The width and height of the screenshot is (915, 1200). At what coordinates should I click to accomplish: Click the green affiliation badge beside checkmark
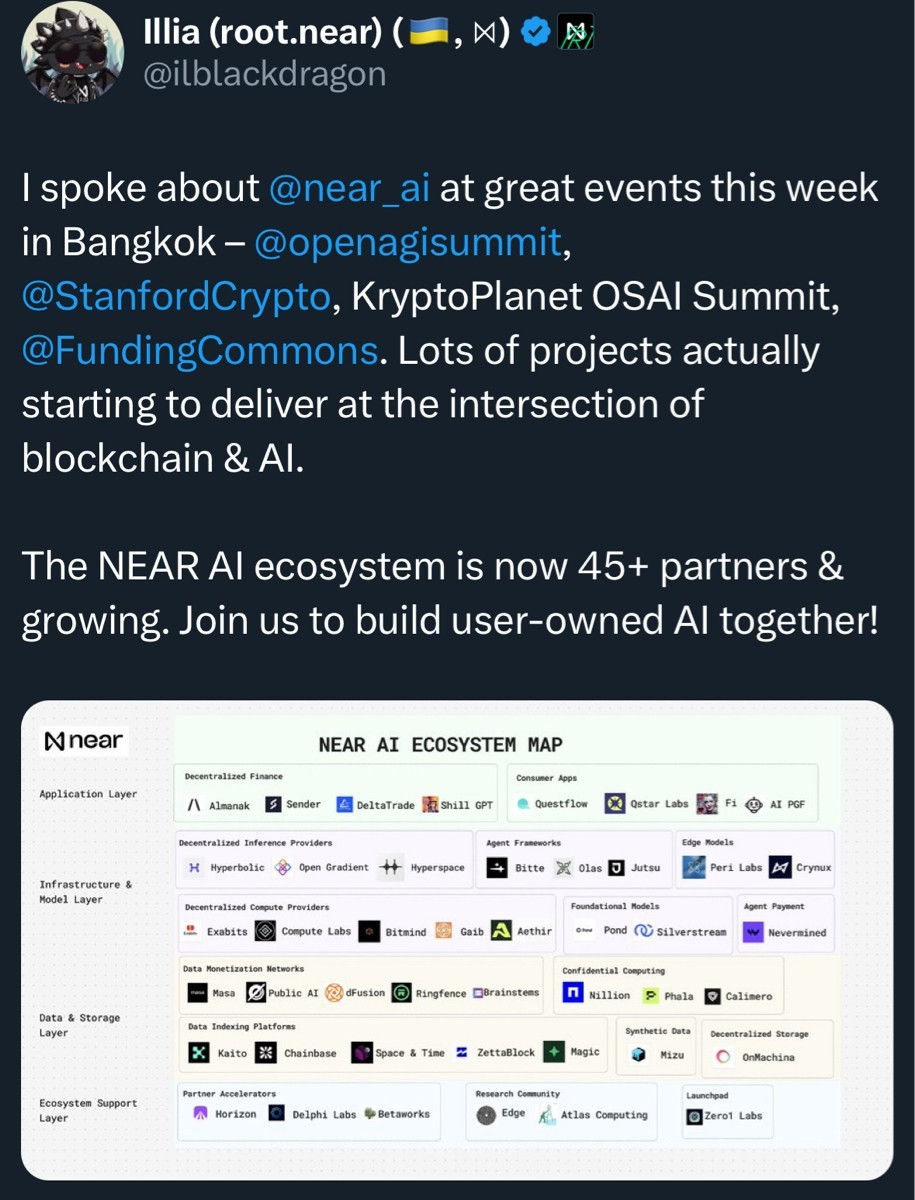point(577,33)
